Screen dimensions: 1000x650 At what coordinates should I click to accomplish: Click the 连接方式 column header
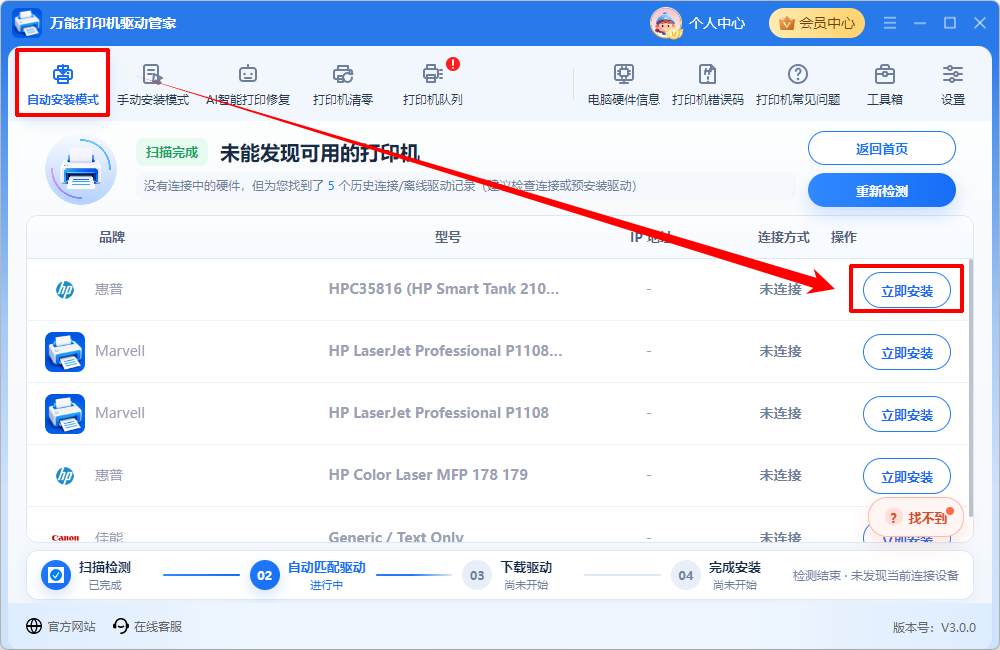pyautogui.click(x=783, y=237)
